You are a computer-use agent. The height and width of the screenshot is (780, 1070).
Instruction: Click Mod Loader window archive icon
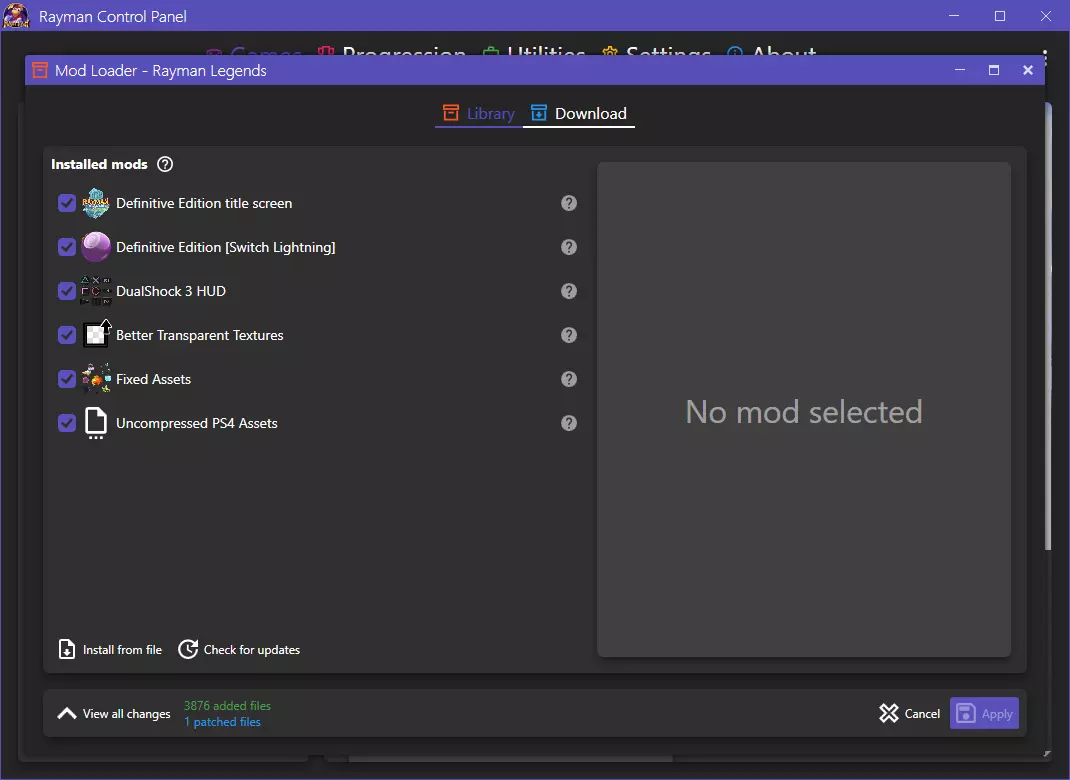40,70
